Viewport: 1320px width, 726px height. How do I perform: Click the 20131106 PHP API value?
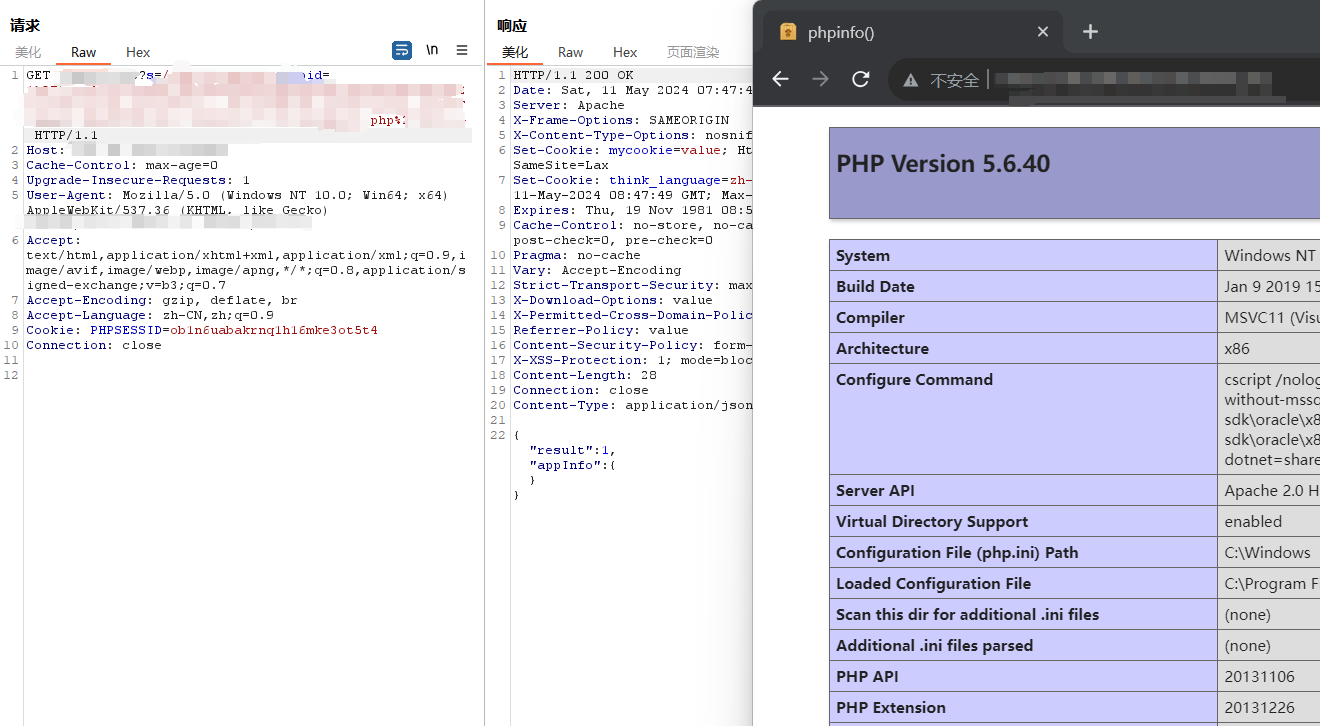point(1261,677)
